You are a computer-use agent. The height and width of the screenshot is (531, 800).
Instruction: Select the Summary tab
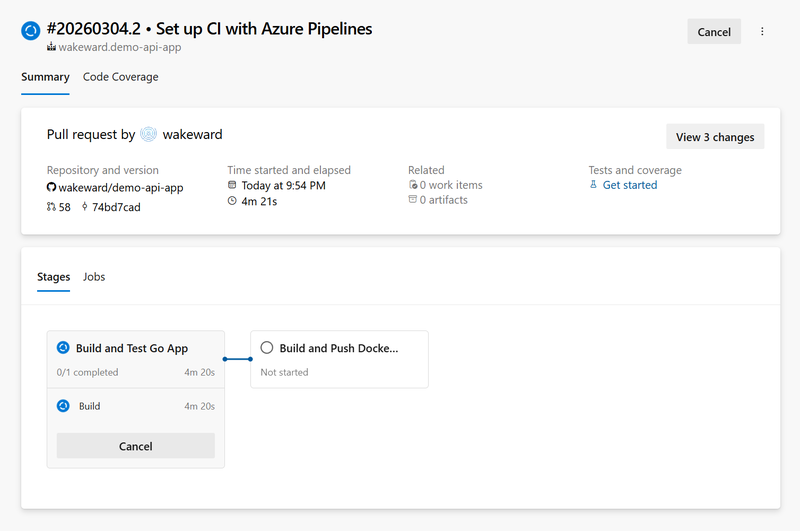pos(45,77)
